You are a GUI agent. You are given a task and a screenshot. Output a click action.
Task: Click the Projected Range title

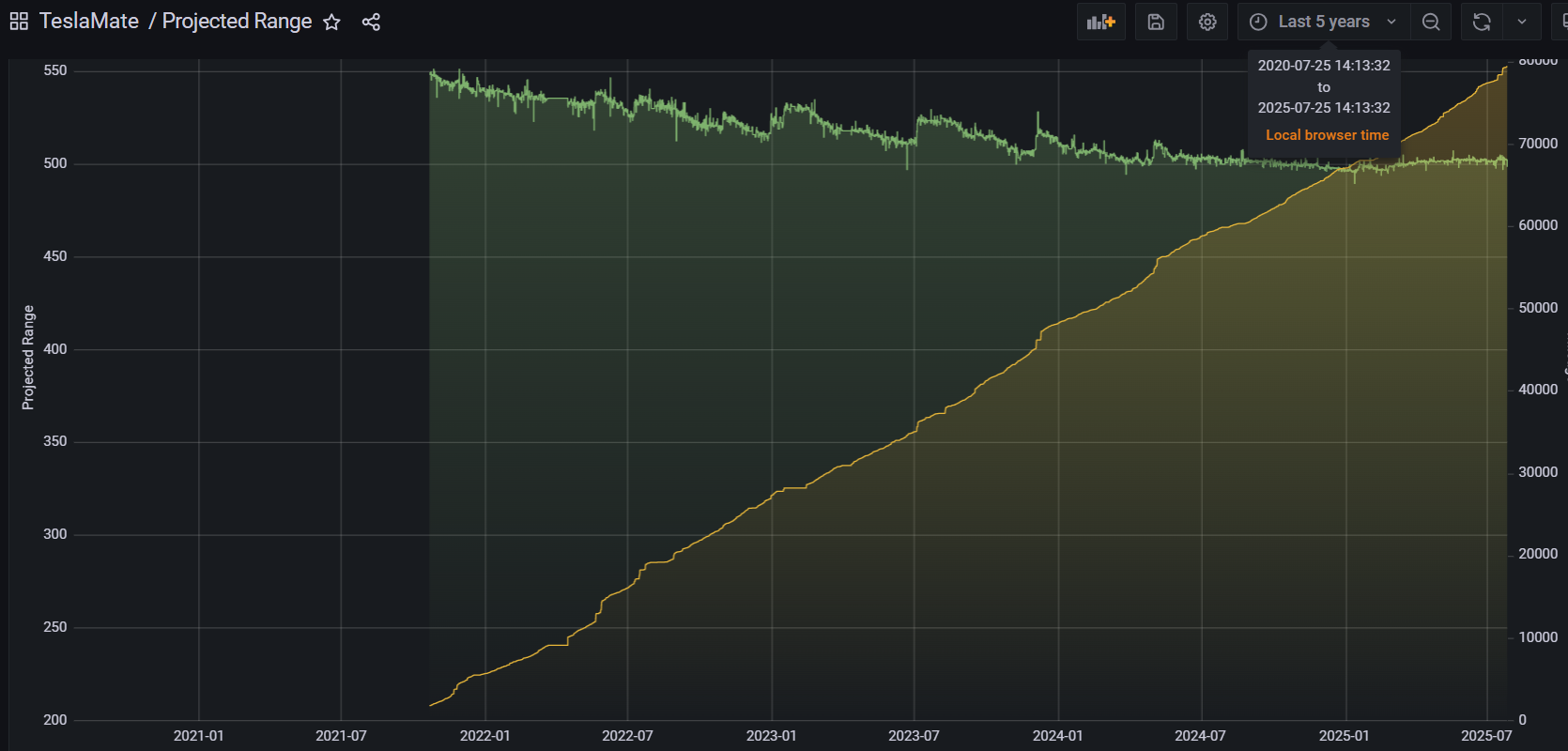[237, 21]
